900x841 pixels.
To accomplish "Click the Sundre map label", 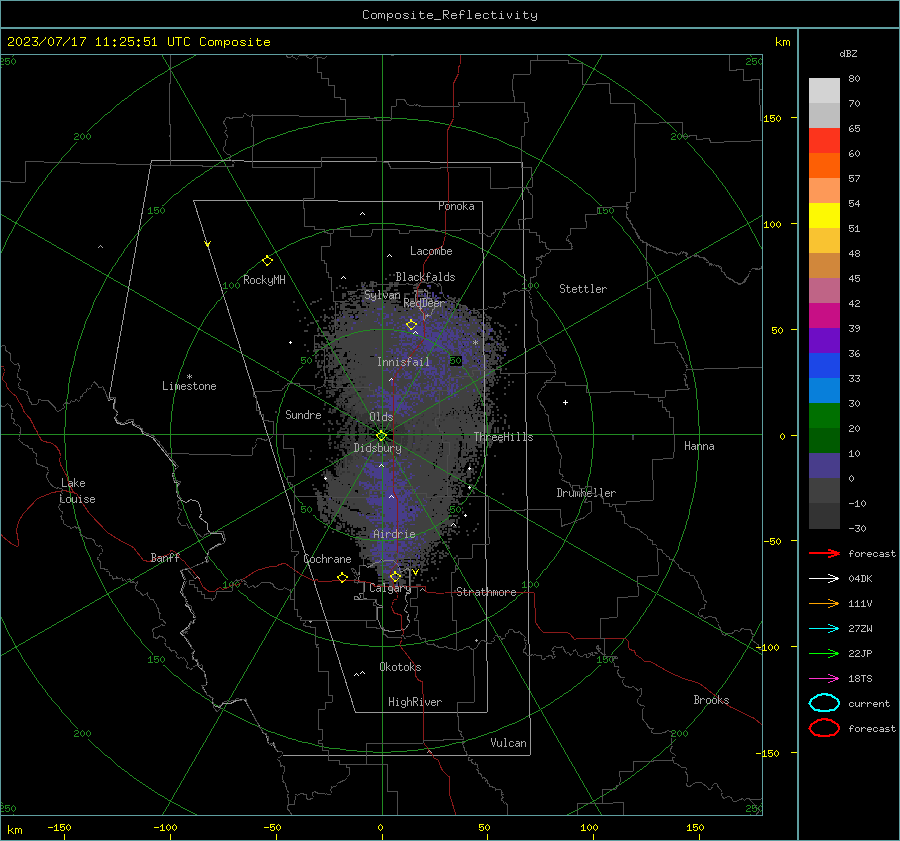I will point(303,414).
